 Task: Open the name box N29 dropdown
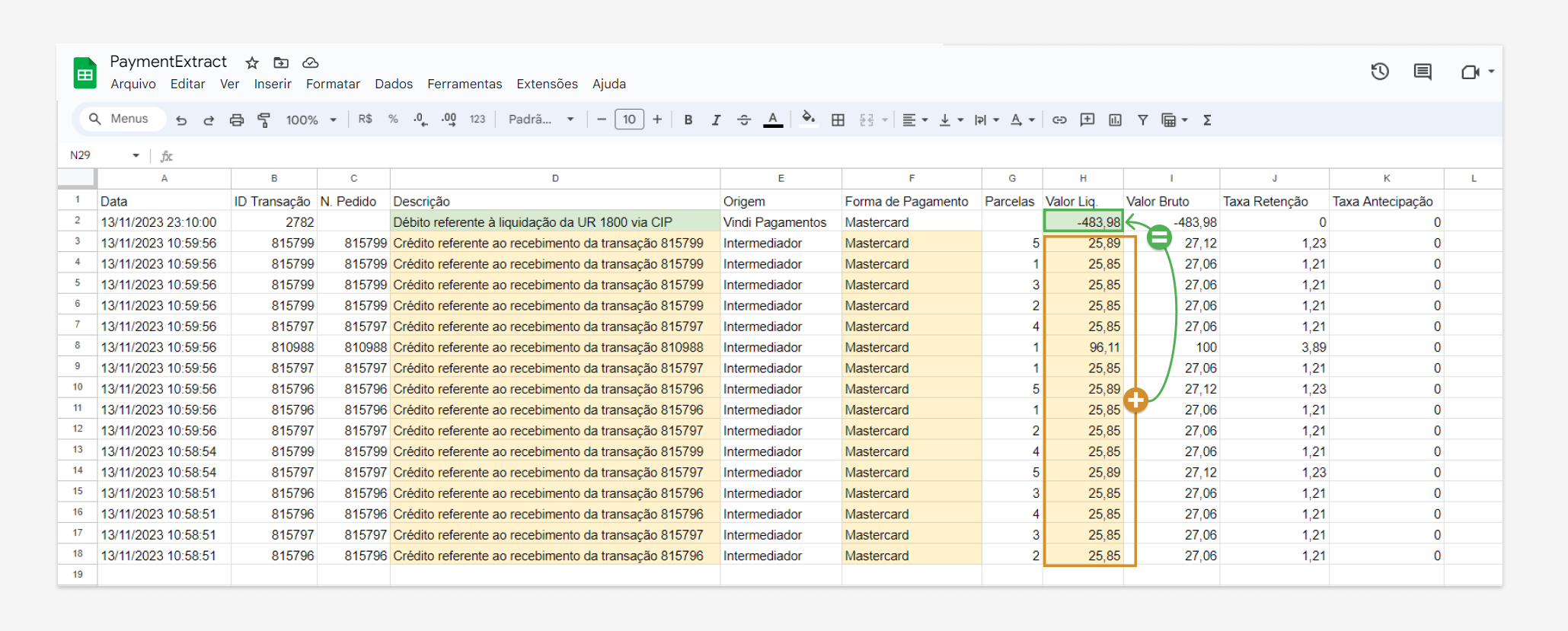(x=136, y=155)
